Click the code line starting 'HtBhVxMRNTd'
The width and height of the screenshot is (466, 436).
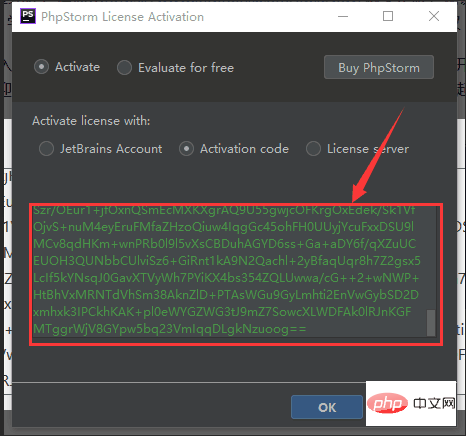coord(226,295)
